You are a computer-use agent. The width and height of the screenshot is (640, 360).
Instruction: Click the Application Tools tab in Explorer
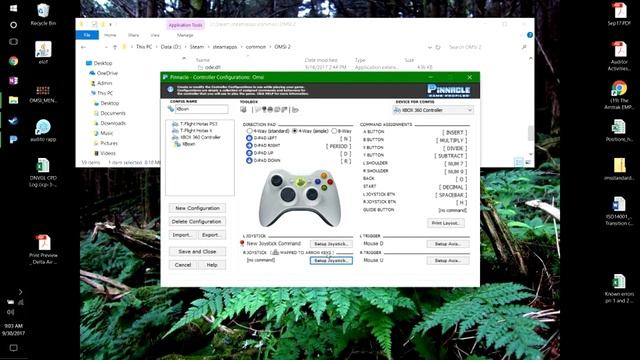185,25
